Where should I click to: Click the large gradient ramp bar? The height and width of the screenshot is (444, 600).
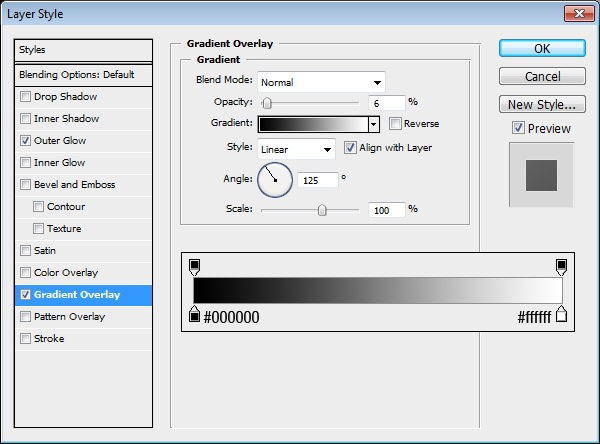[378, 291]
